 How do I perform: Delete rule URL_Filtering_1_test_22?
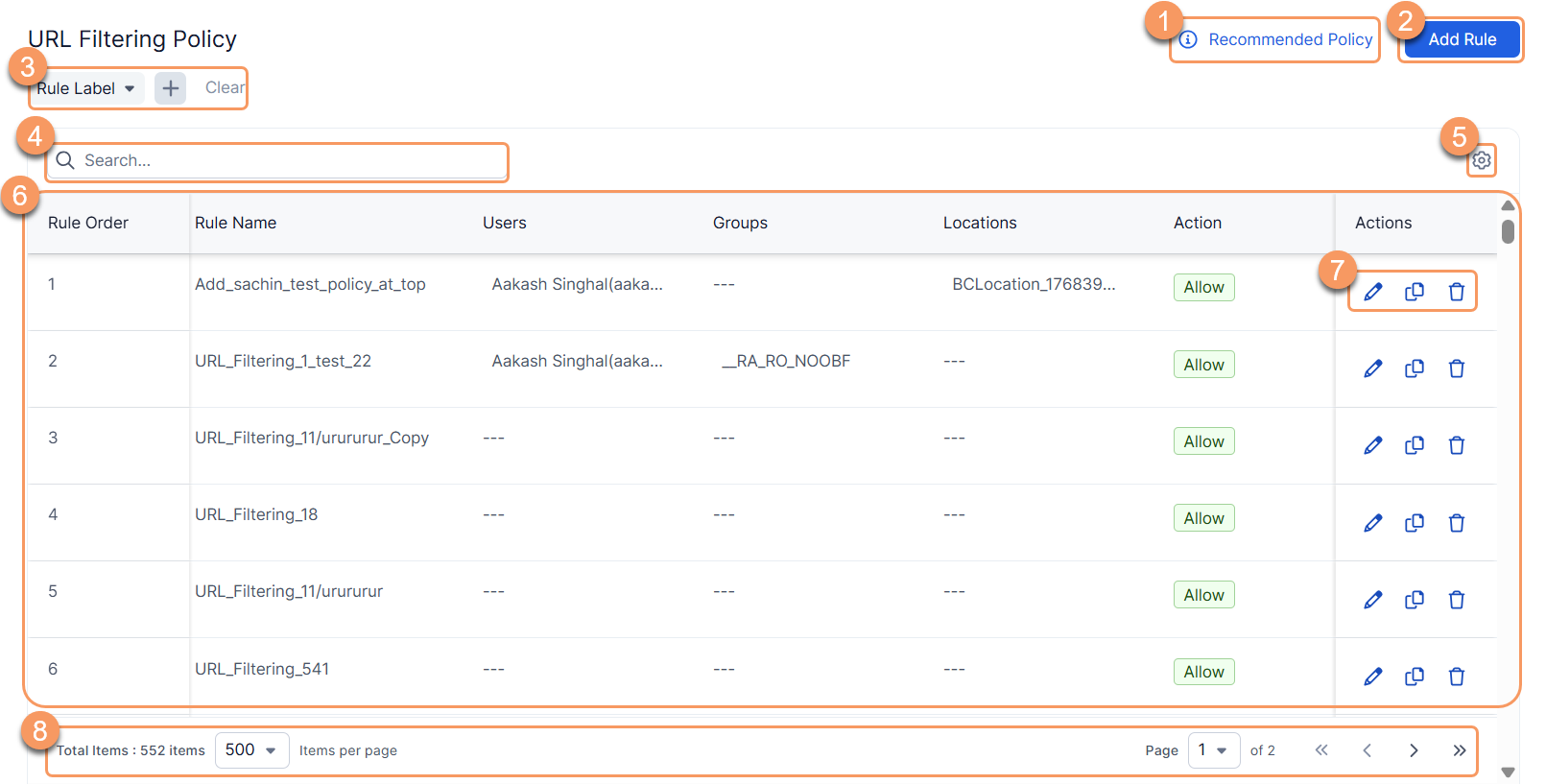(x=1457, y=368)
